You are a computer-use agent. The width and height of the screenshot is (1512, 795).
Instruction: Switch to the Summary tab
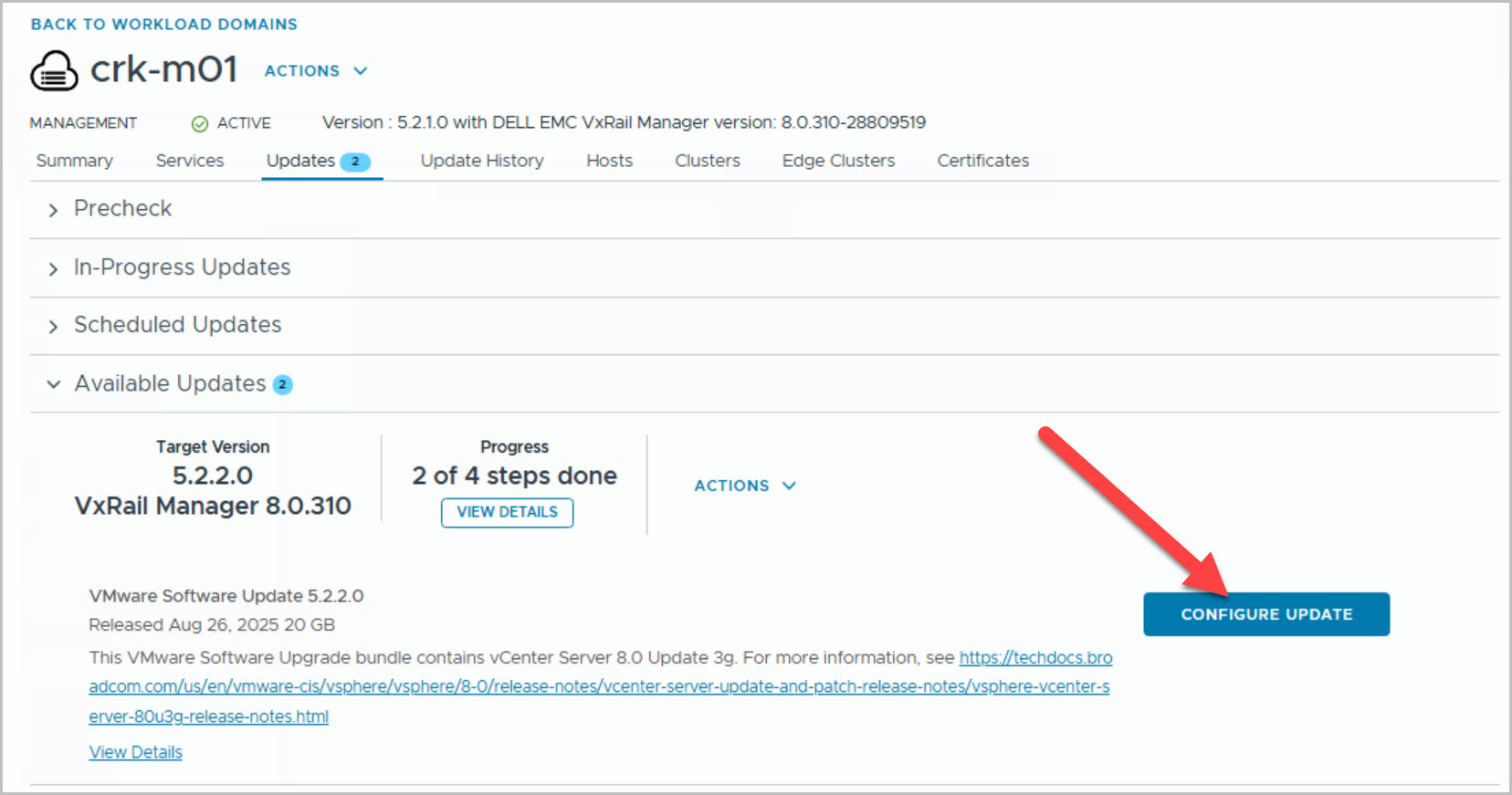[75, 161]
